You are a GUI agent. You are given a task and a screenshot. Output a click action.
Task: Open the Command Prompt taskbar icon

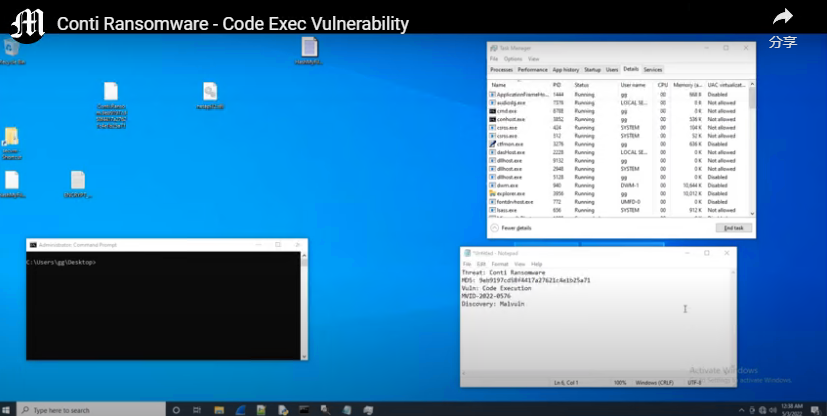304,410
